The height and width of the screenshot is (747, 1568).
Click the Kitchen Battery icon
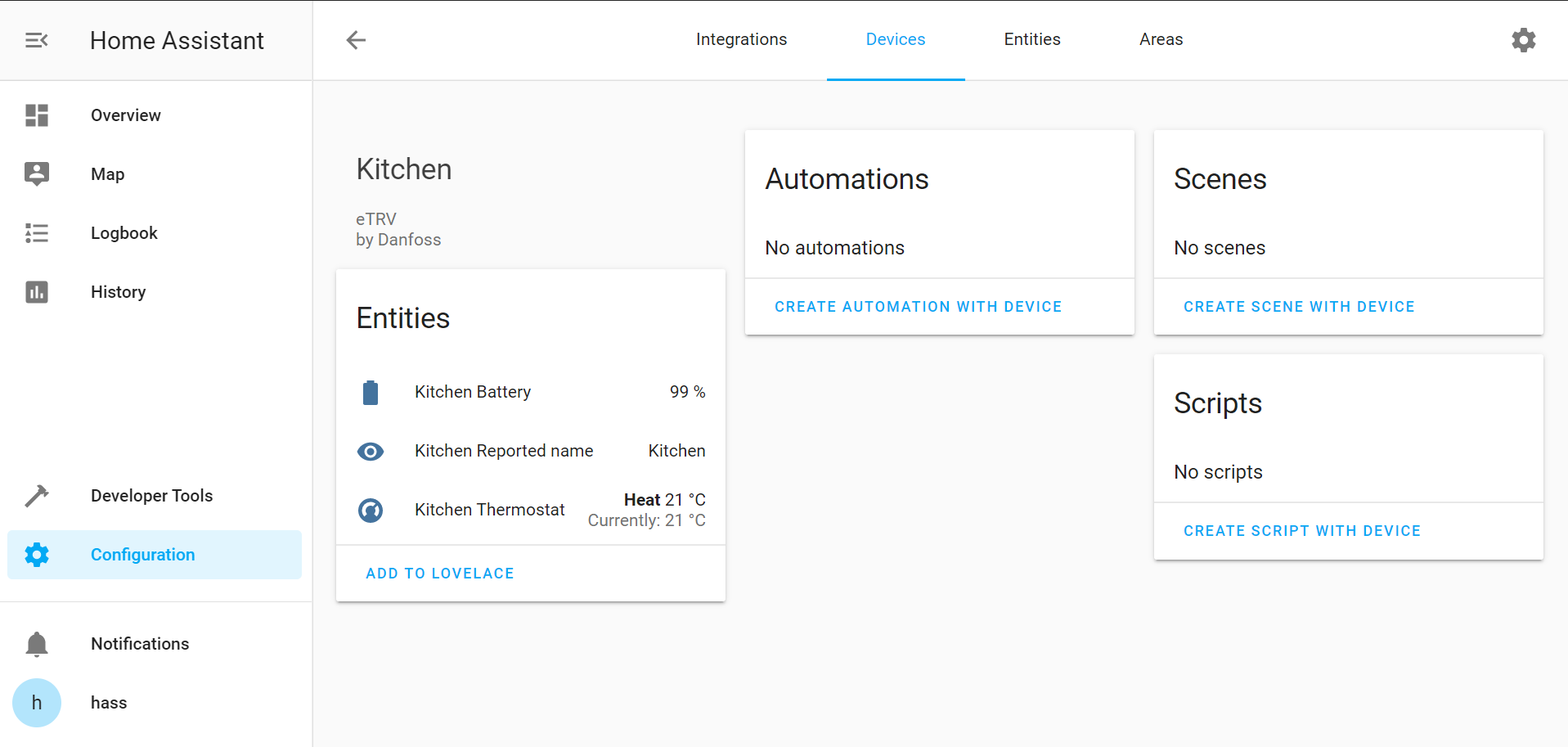371,393
